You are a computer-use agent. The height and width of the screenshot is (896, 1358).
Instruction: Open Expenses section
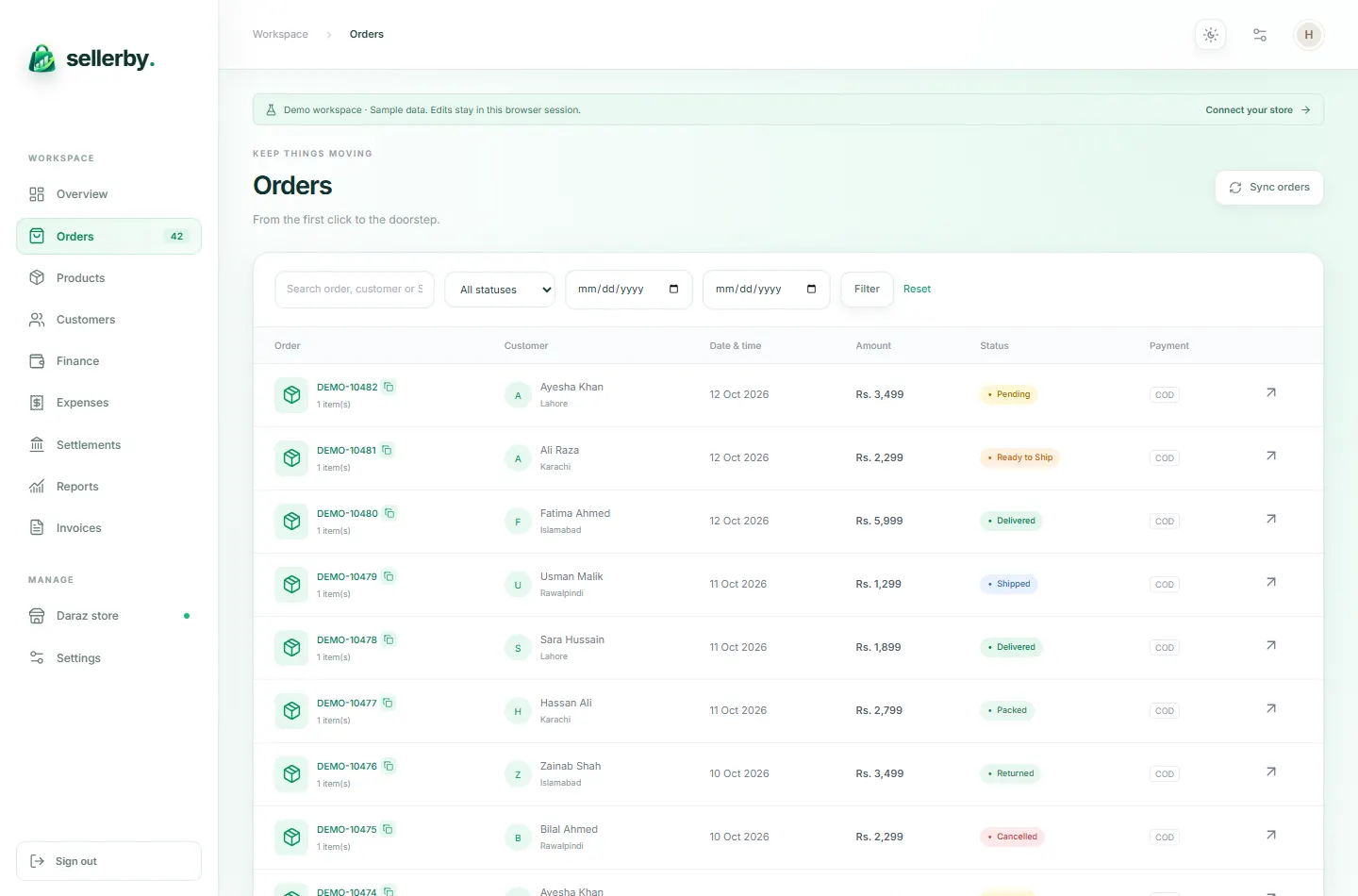point(108,403)
